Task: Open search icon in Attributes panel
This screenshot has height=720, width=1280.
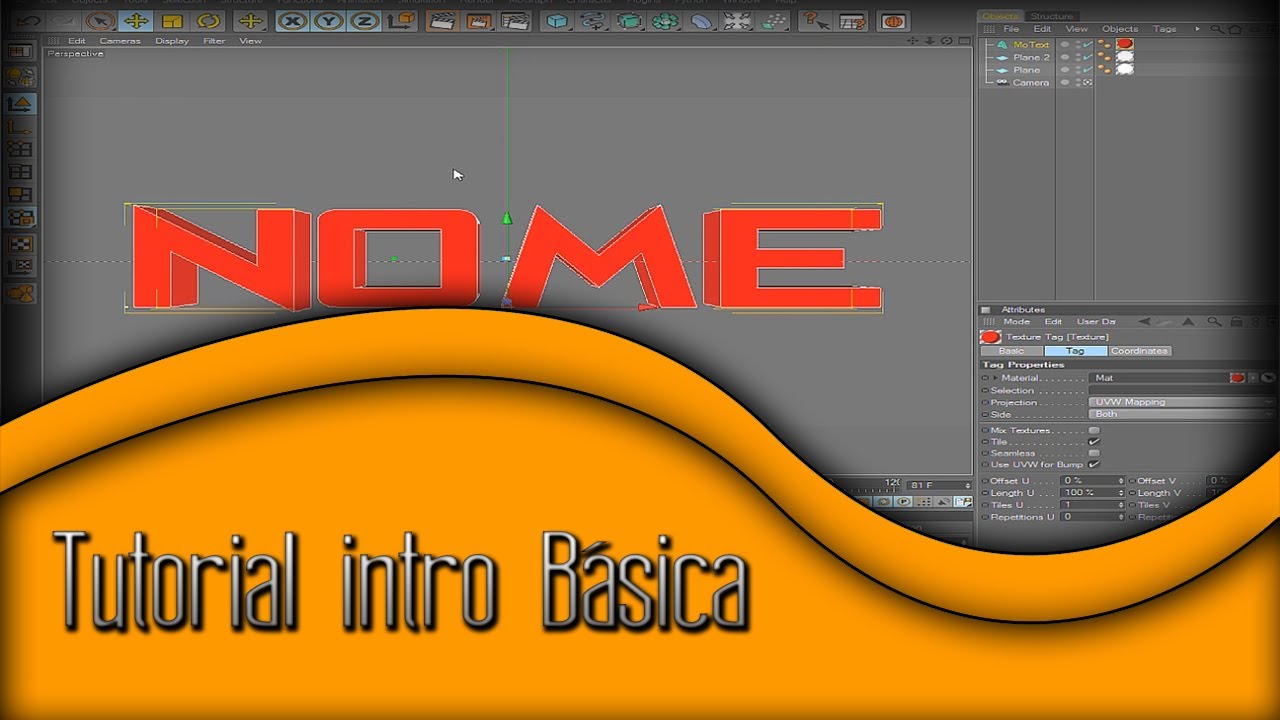Action: pos(1213,322)
